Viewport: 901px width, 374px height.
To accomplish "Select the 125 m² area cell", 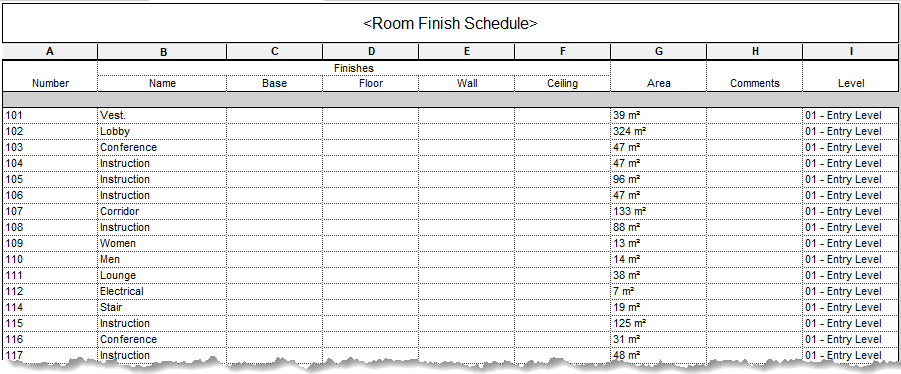I will pos(659,323).
